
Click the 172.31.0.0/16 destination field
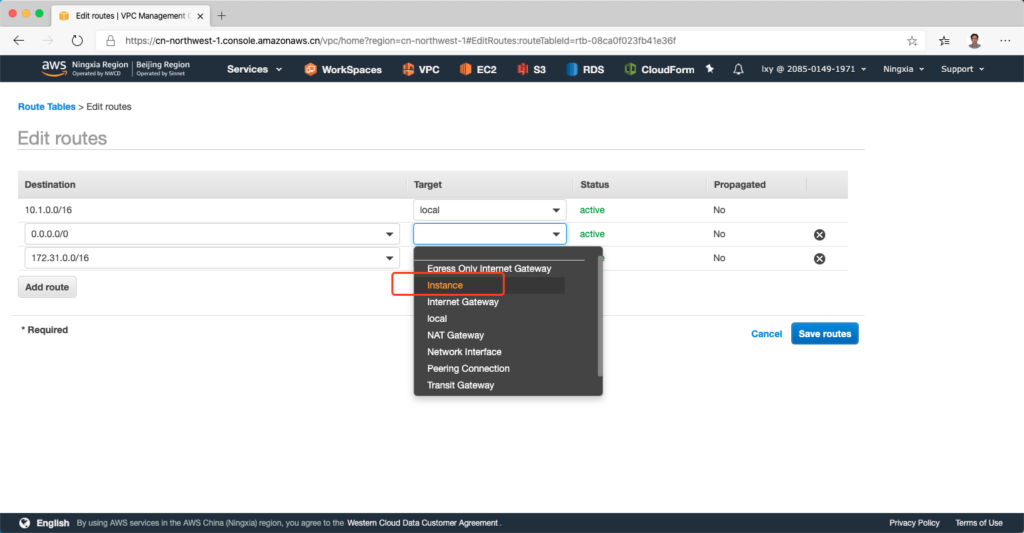pyautogui.click(x=200, y=258)
